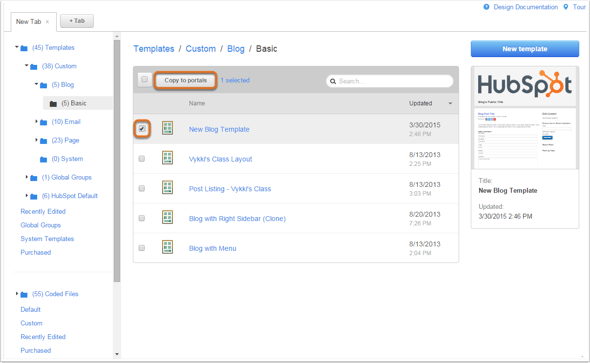Go to Templates in the breadcrumb
This screenshot has height=363, width=590.
(154, 49)
